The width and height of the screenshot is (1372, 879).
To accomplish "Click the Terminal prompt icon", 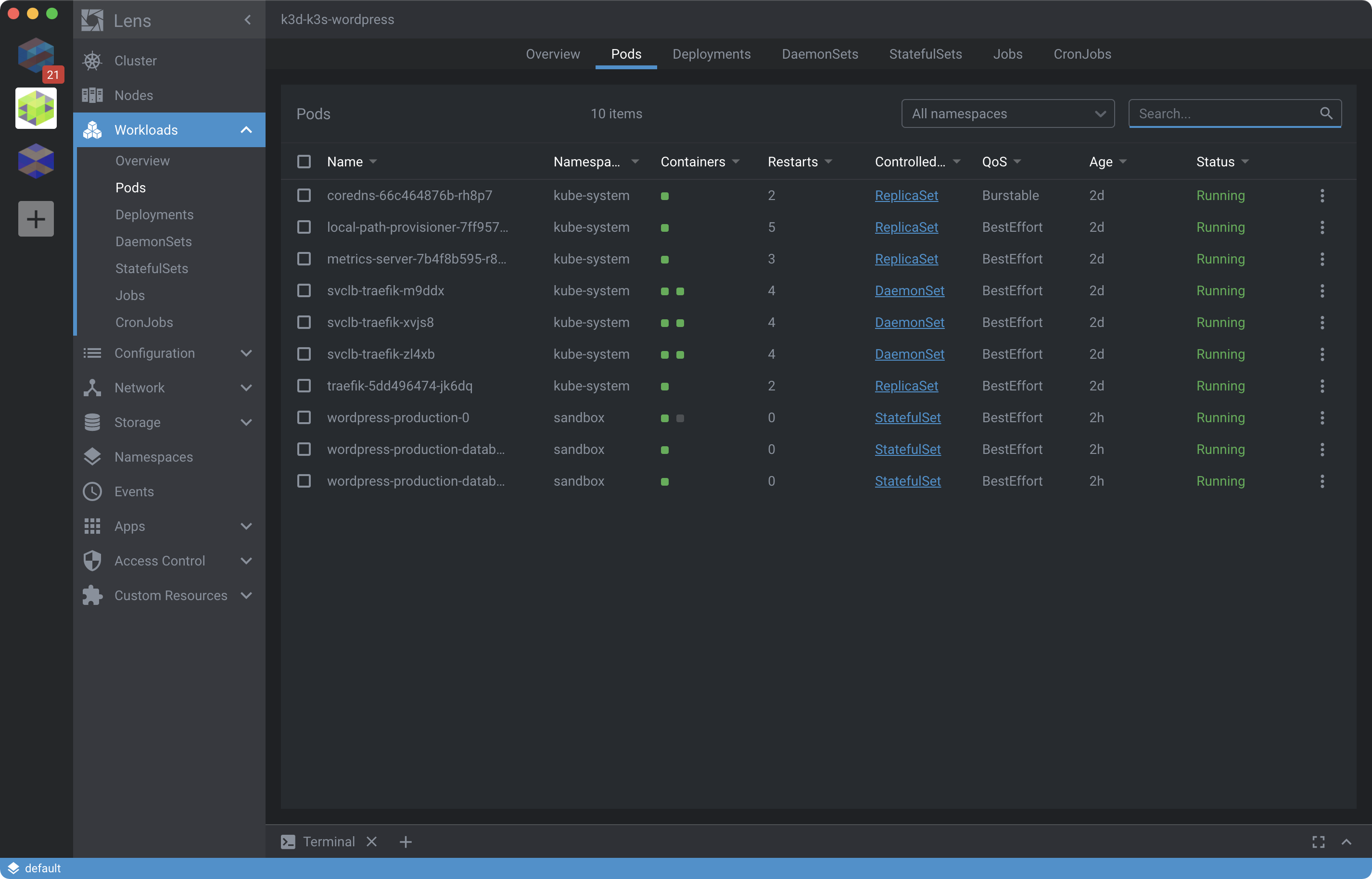I will [288, 841].
